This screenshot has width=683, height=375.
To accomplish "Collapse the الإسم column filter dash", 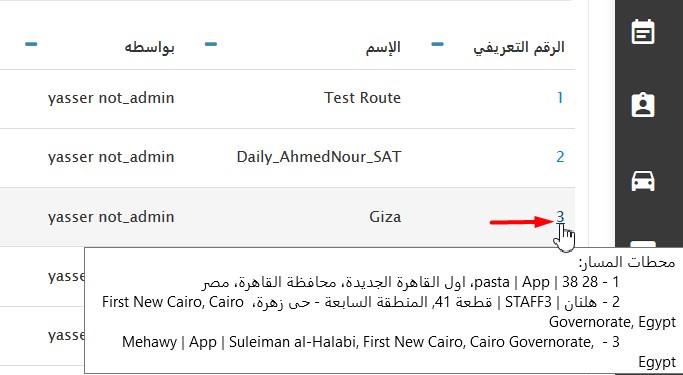I will (211, 44).
